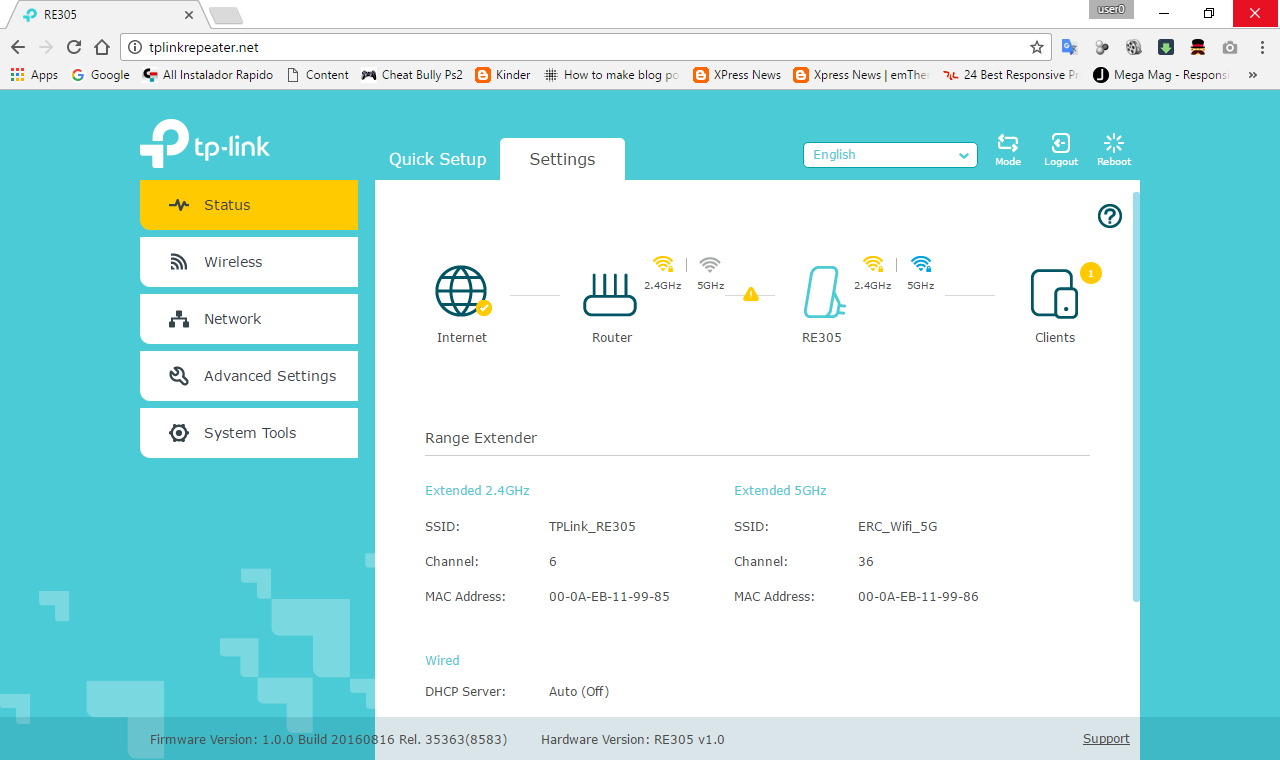Click the Wired section heading
This screenshot has width=1280, height=760.
coord(442,661)
